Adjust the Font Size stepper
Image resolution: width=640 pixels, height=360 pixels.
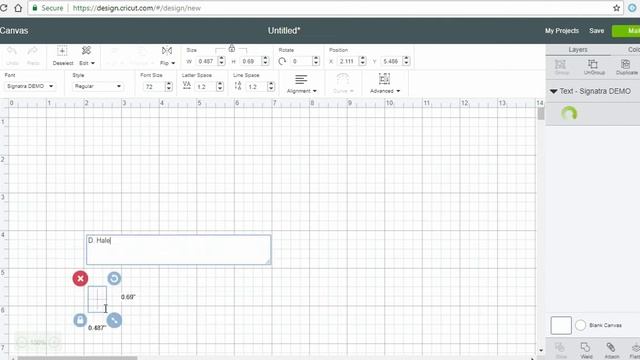(169, 87)
